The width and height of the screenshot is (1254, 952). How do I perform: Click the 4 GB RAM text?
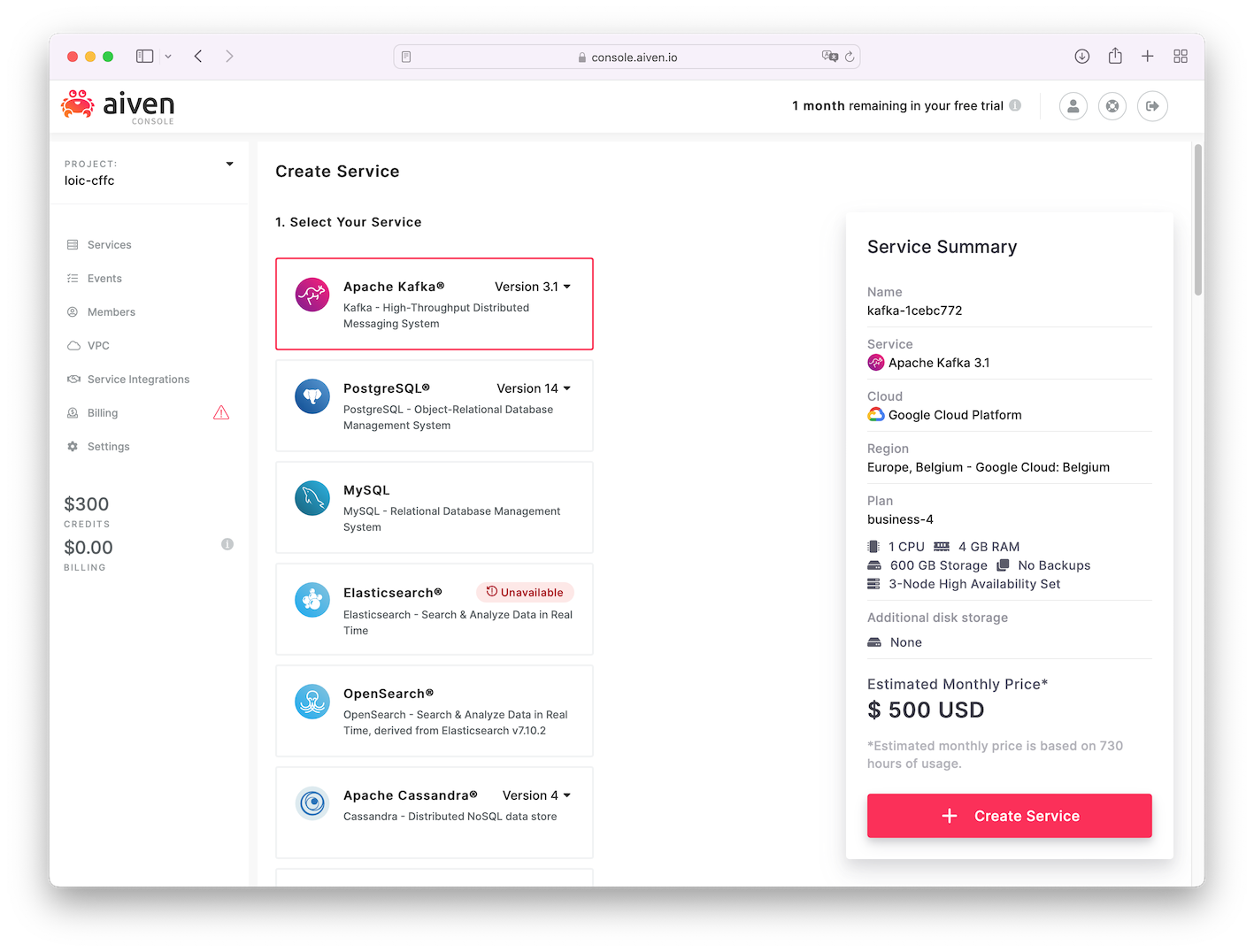(x=989, y=547)
